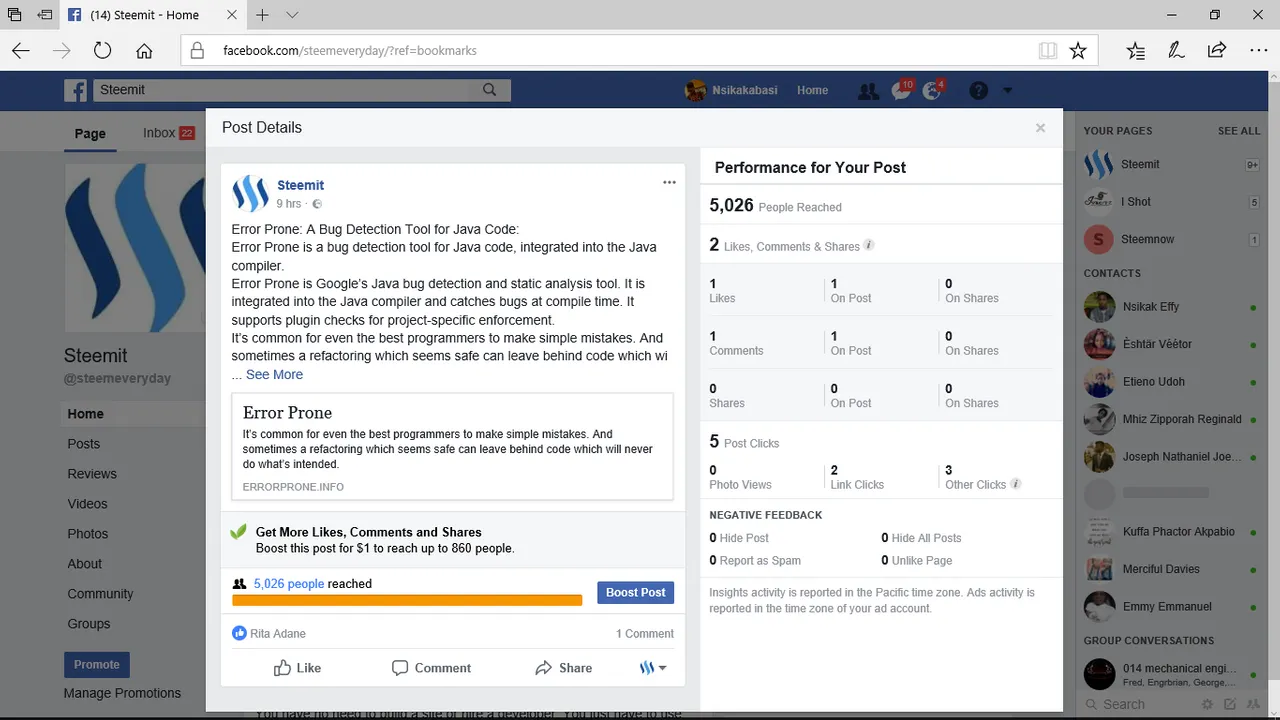
Task: Close the Post Details dialog
Action: (x=1040, y=128)
